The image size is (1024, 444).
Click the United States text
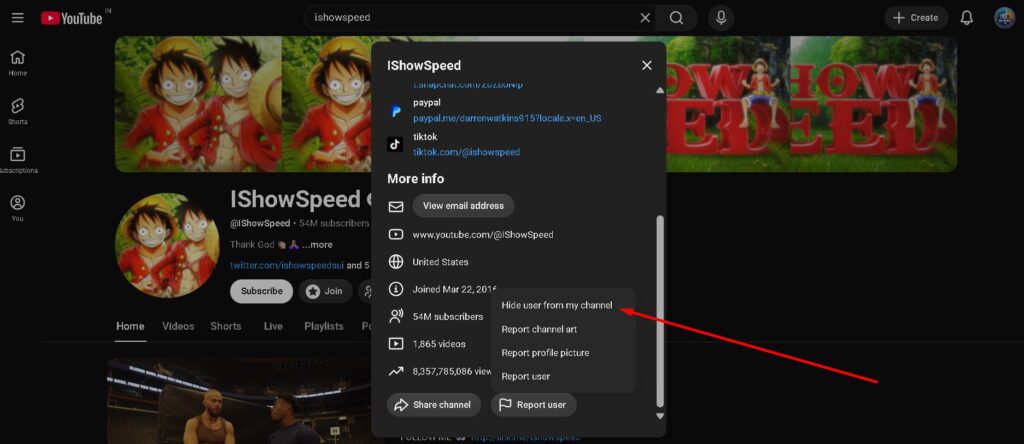(440, 262)
